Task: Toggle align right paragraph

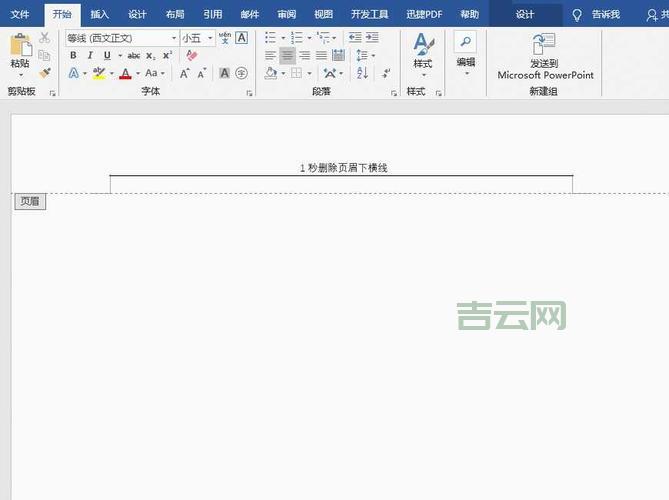Action: coord(305,55)
